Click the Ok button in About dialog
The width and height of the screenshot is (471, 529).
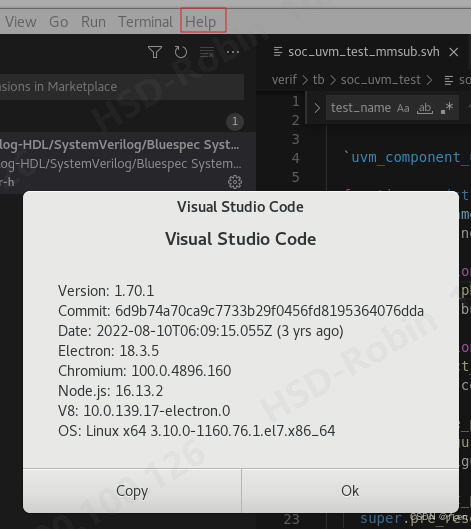[x=350, y=491]
